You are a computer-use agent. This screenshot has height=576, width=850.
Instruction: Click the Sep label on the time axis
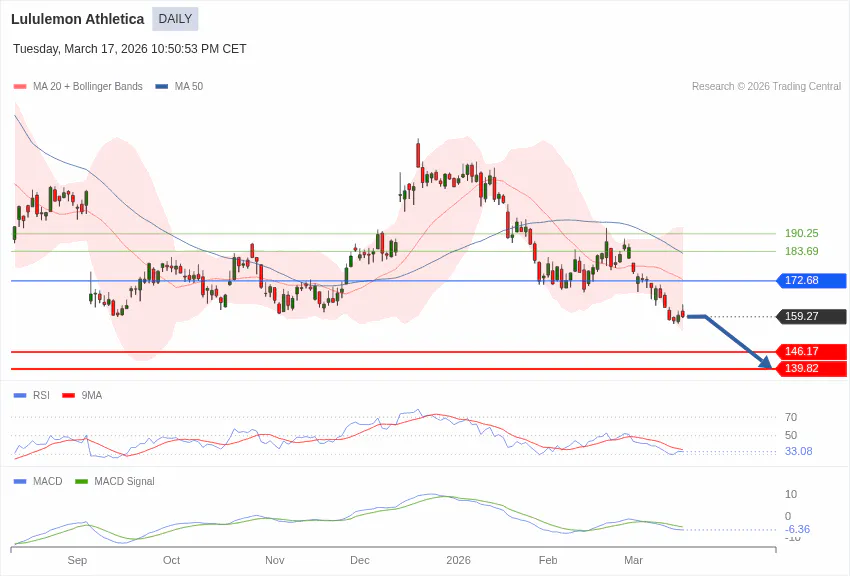coord(77,560)
